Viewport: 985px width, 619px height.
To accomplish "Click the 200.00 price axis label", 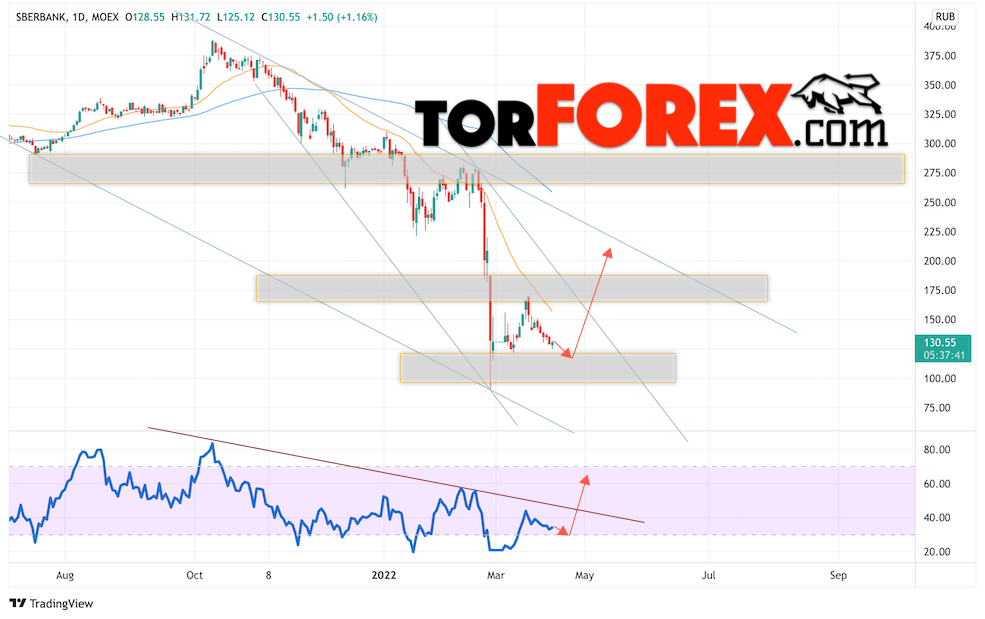I will [x=940, y=261].
